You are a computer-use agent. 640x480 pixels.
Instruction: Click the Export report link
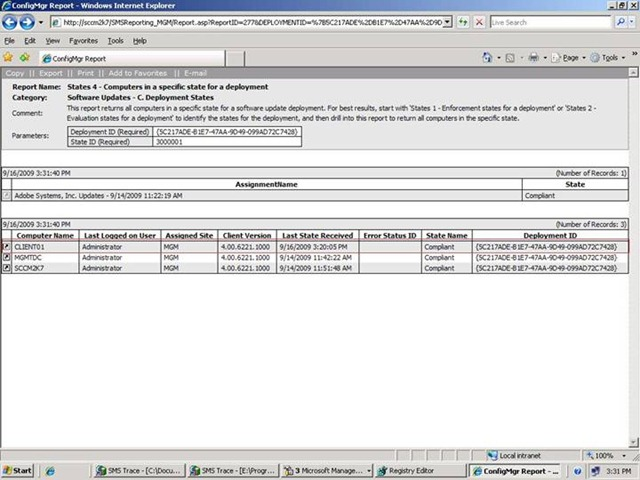[x=50, y=73]
